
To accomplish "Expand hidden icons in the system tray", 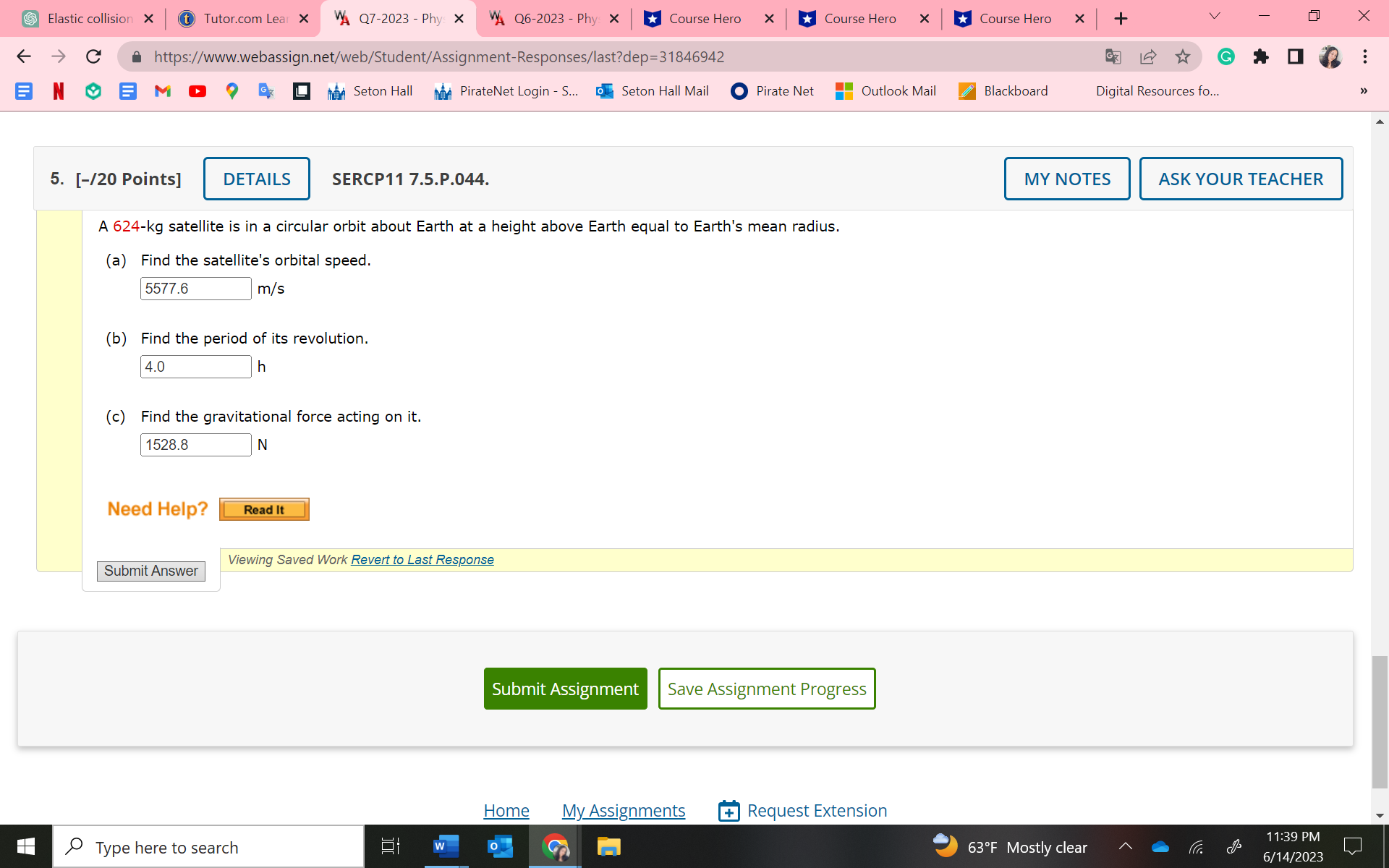I will (1126, 846).
